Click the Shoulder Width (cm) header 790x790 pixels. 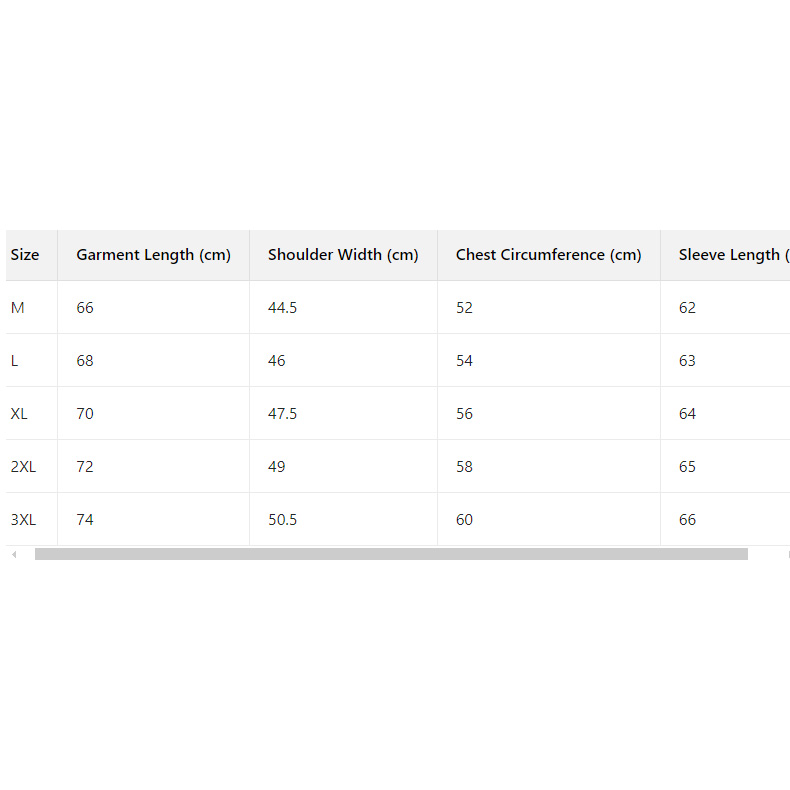click(x=343, y=255)
